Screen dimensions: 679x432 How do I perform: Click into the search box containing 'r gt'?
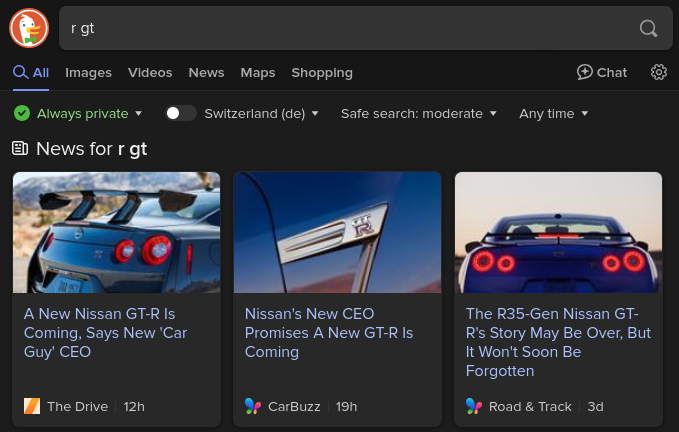[340, 29]
